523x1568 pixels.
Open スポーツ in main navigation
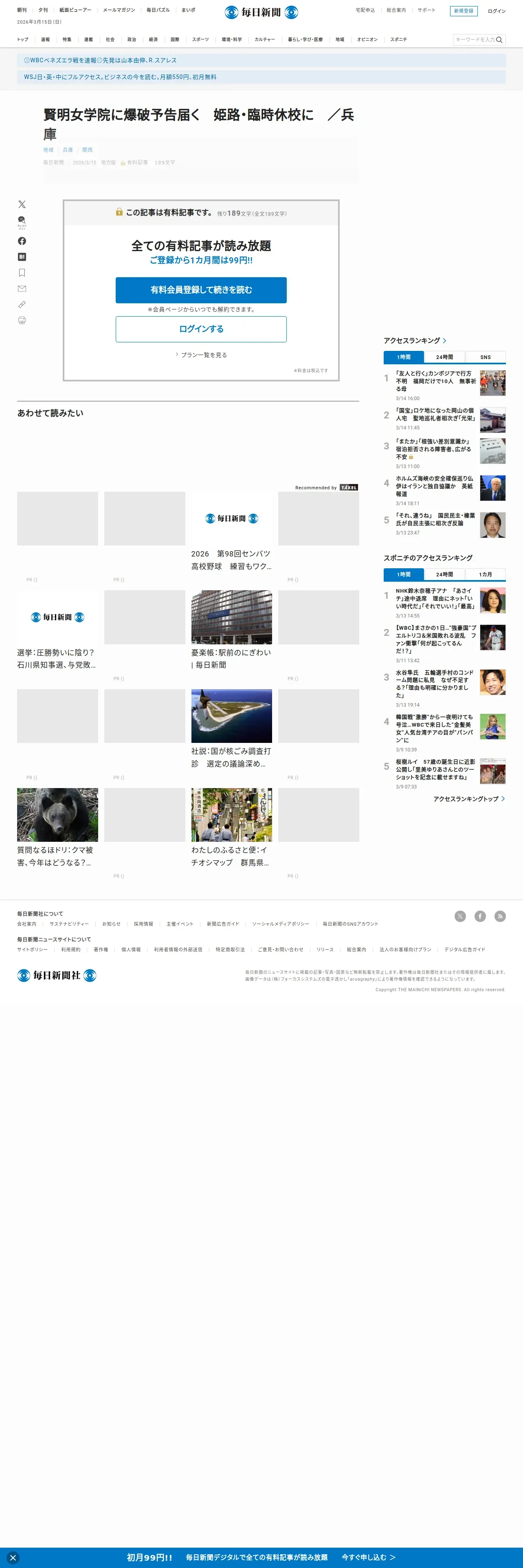coord(200,39)
